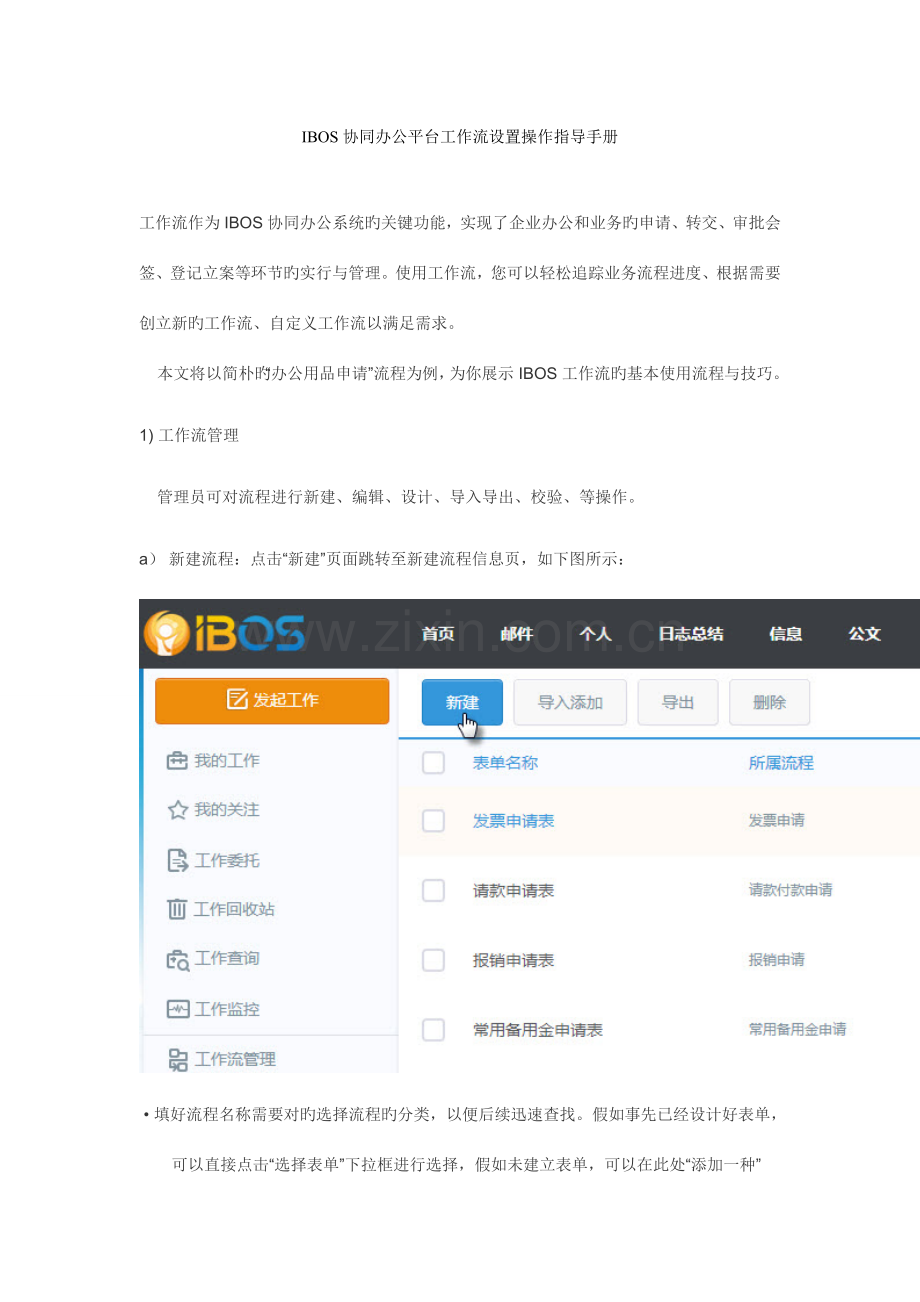
Task: Check the 常用备用金申请表 row checkbox
Action: [433, 1030]
